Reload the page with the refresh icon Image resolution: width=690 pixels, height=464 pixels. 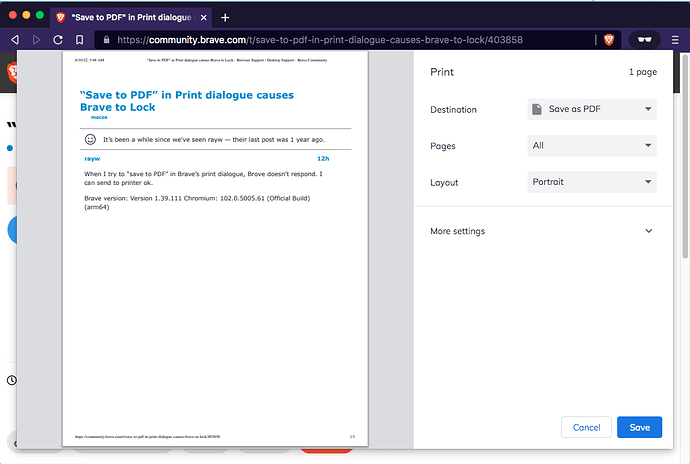click(58, 40)
